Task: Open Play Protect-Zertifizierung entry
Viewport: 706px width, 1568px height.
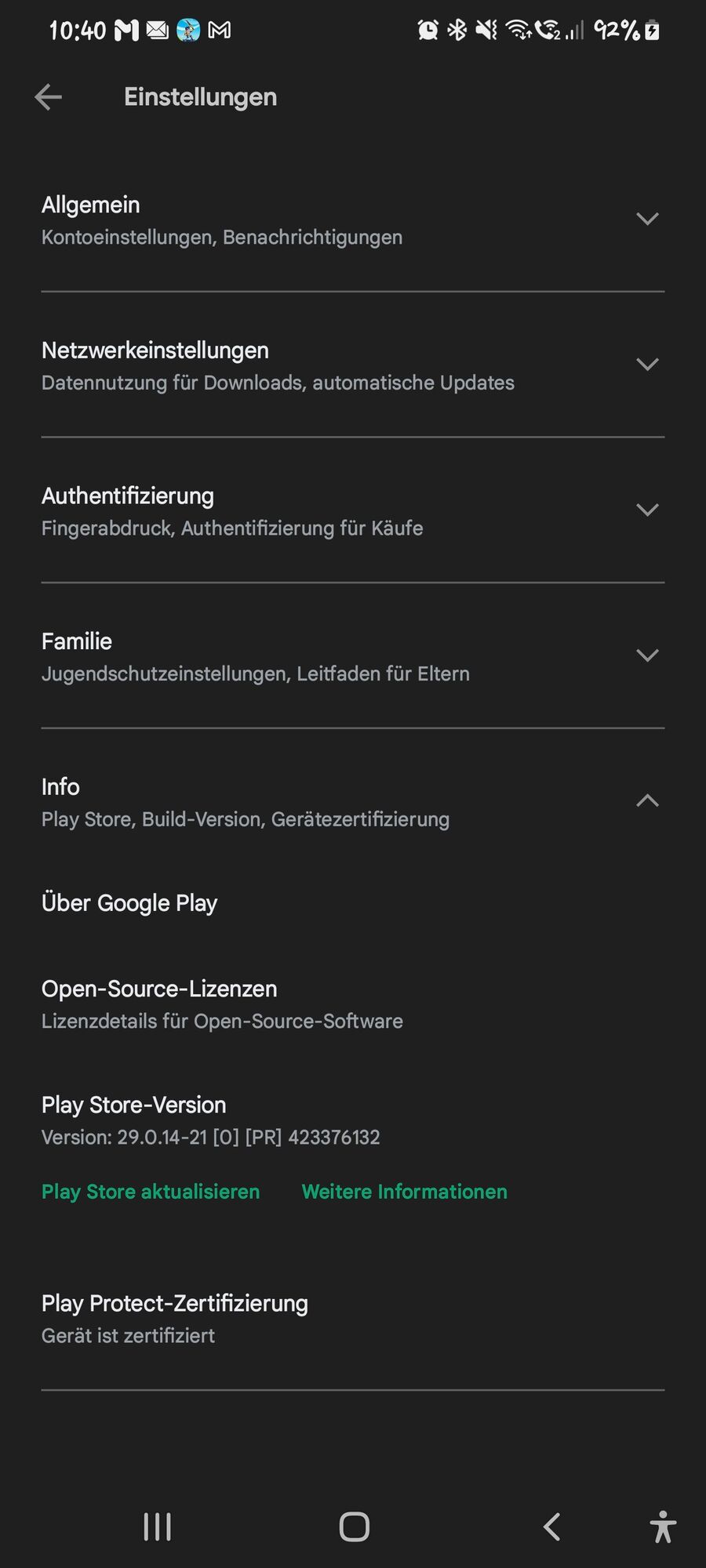Action: pos(353,1319)
